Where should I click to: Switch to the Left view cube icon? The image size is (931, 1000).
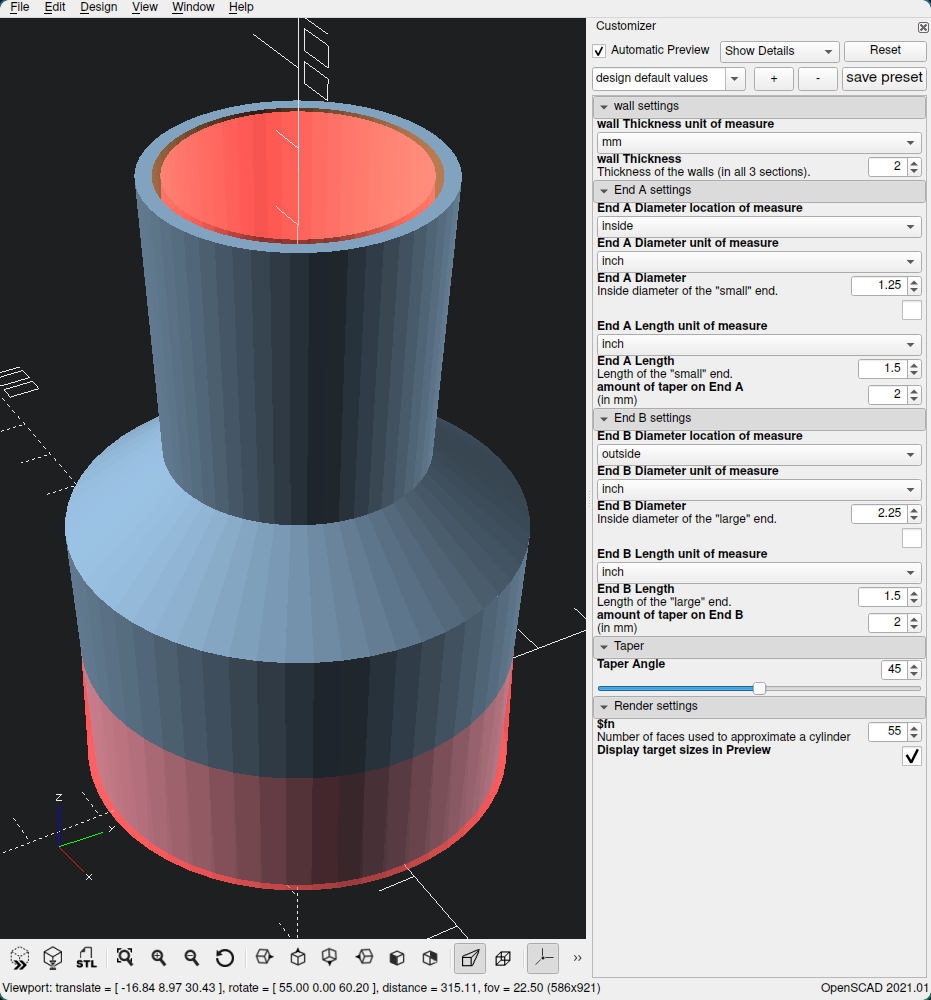click(364, 957)
